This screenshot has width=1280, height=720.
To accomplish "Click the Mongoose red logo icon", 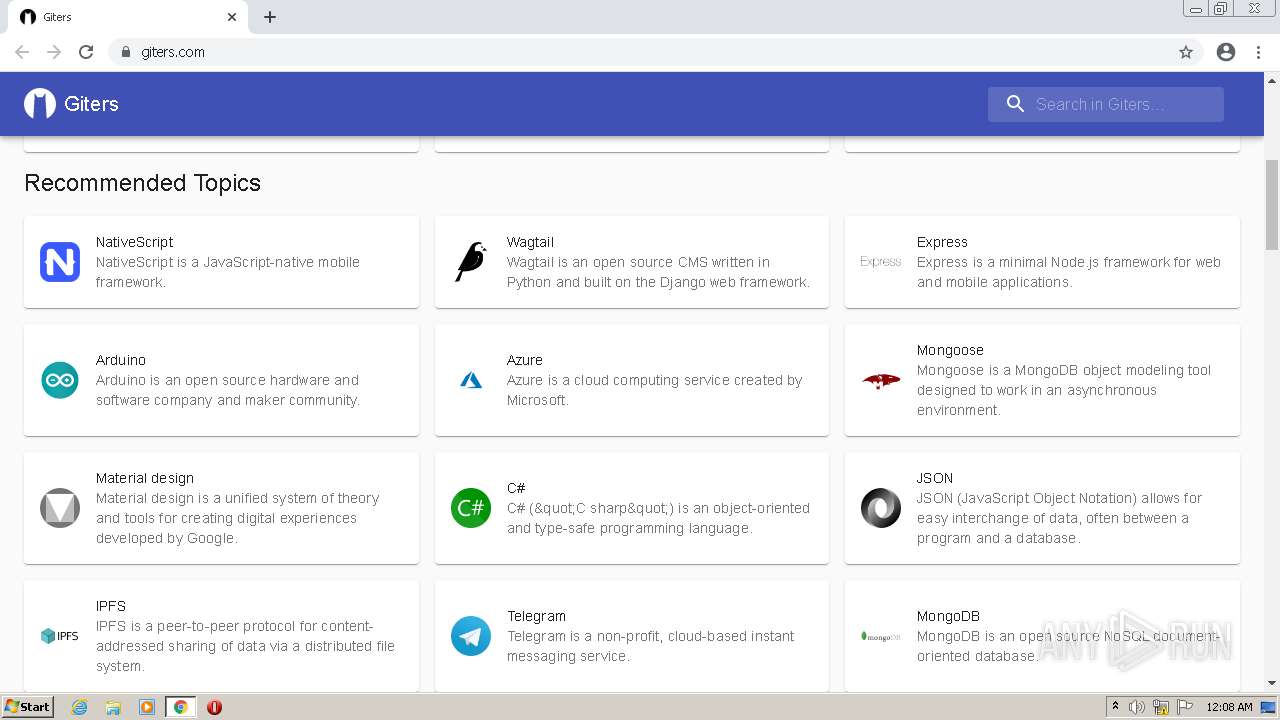I will [x=881, y=380].
